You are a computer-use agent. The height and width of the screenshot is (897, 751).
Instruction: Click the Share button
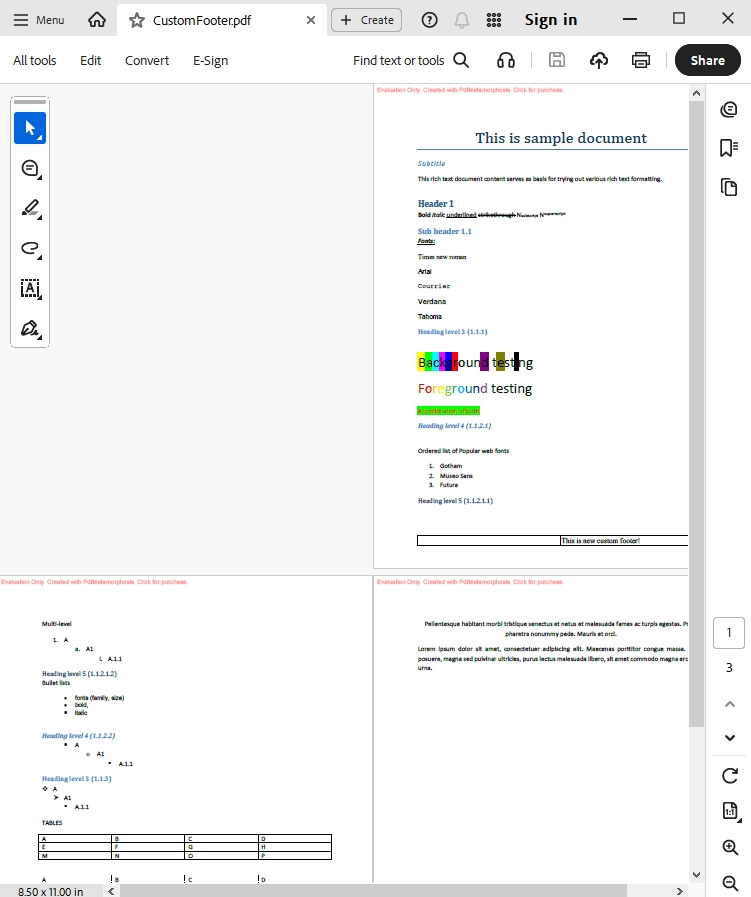[x=708, y=60]
